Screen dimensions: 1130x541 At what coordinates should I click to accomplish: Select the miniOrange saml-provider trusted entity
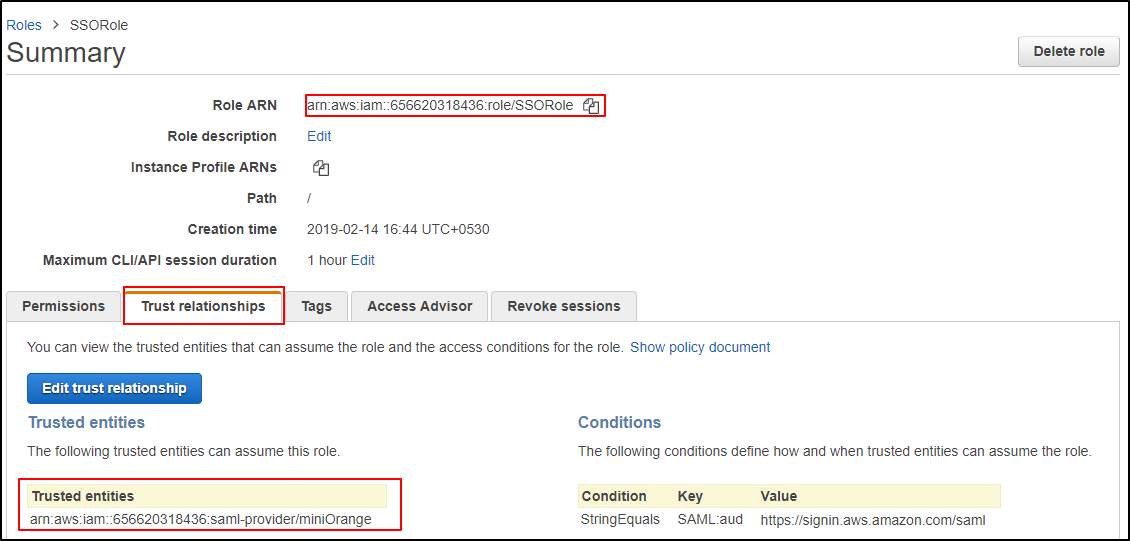coord(201,519)
